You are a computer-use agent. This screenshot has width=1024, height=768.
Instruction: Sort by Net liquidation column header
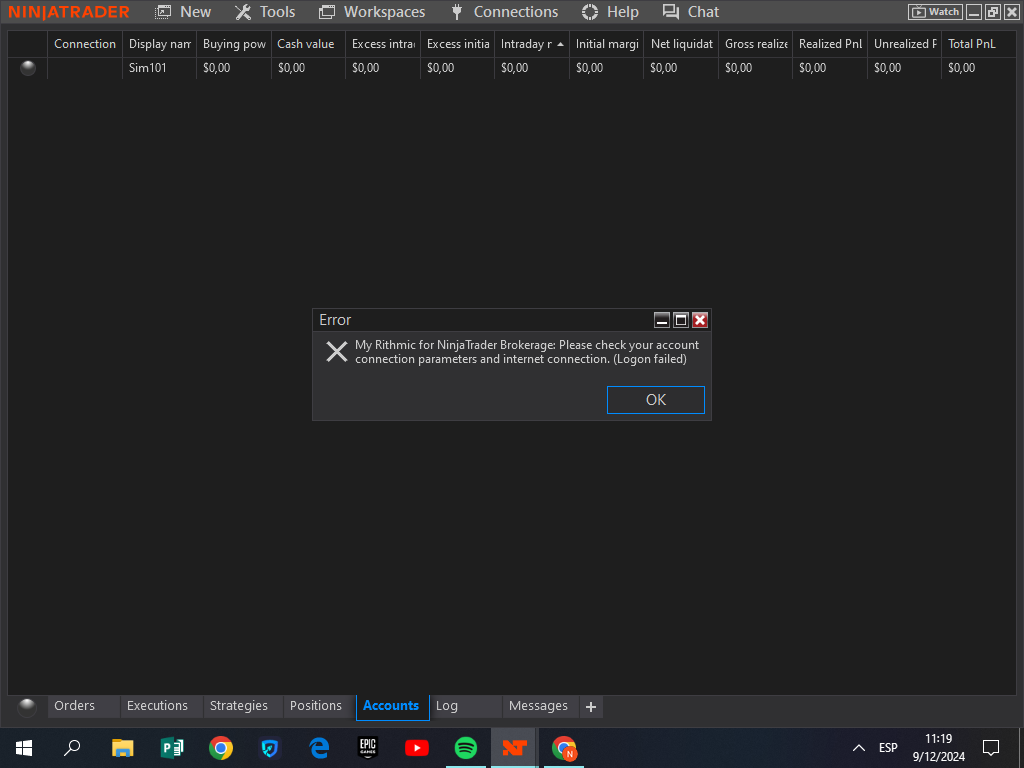tap(681, 44)
